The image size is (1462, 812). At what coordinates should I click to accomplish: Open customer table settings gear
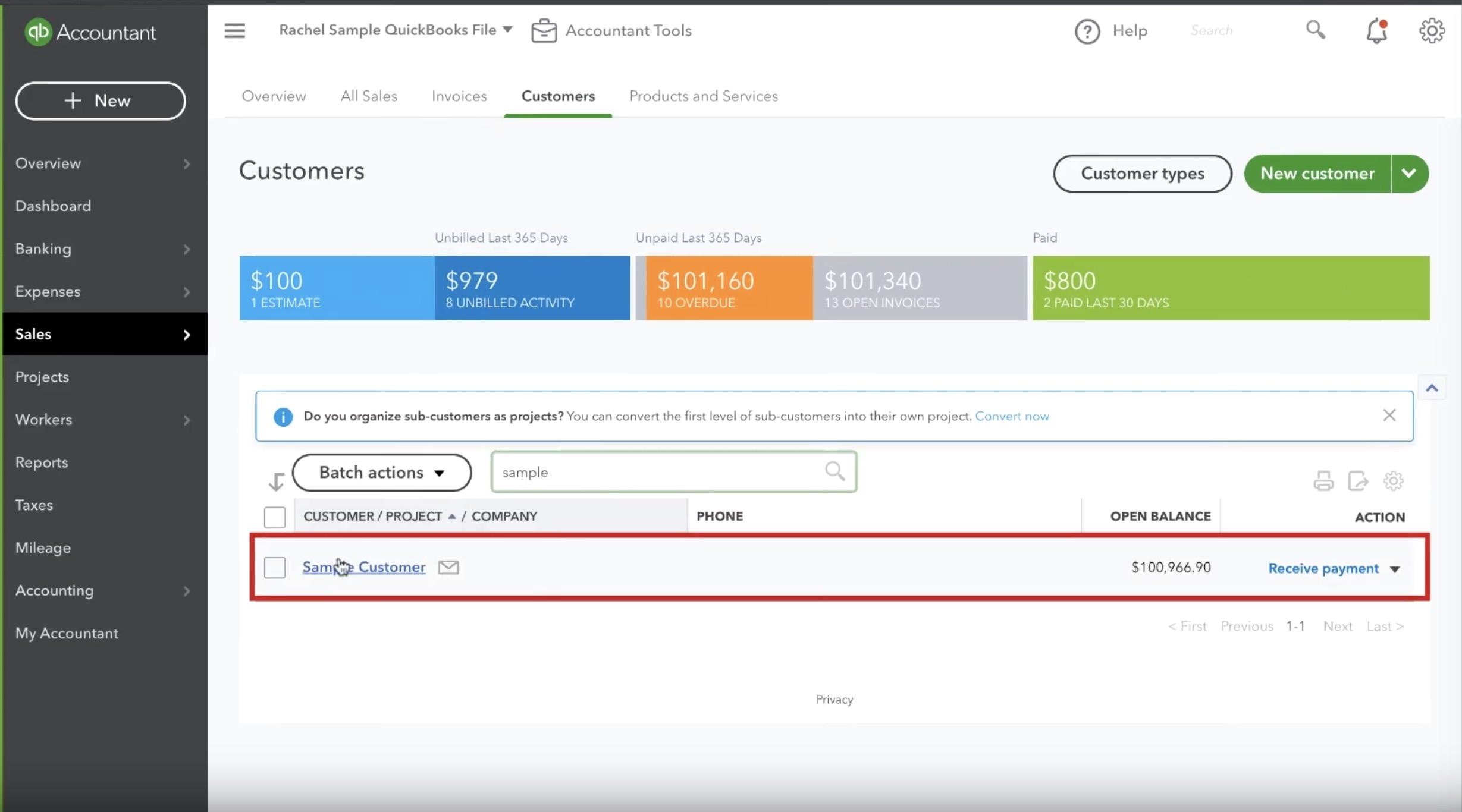1393,480
